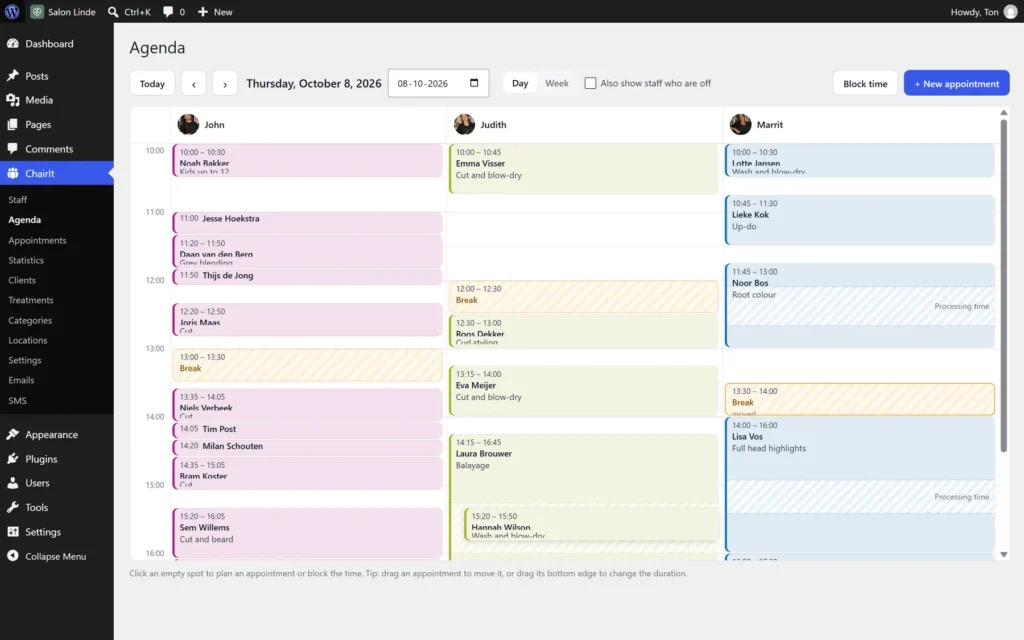This screenshot has width=1024, height=640.
Task: Click the agenda vertical scrollbar thumb
Action: pyautogui.click(x=1004, y=285)
